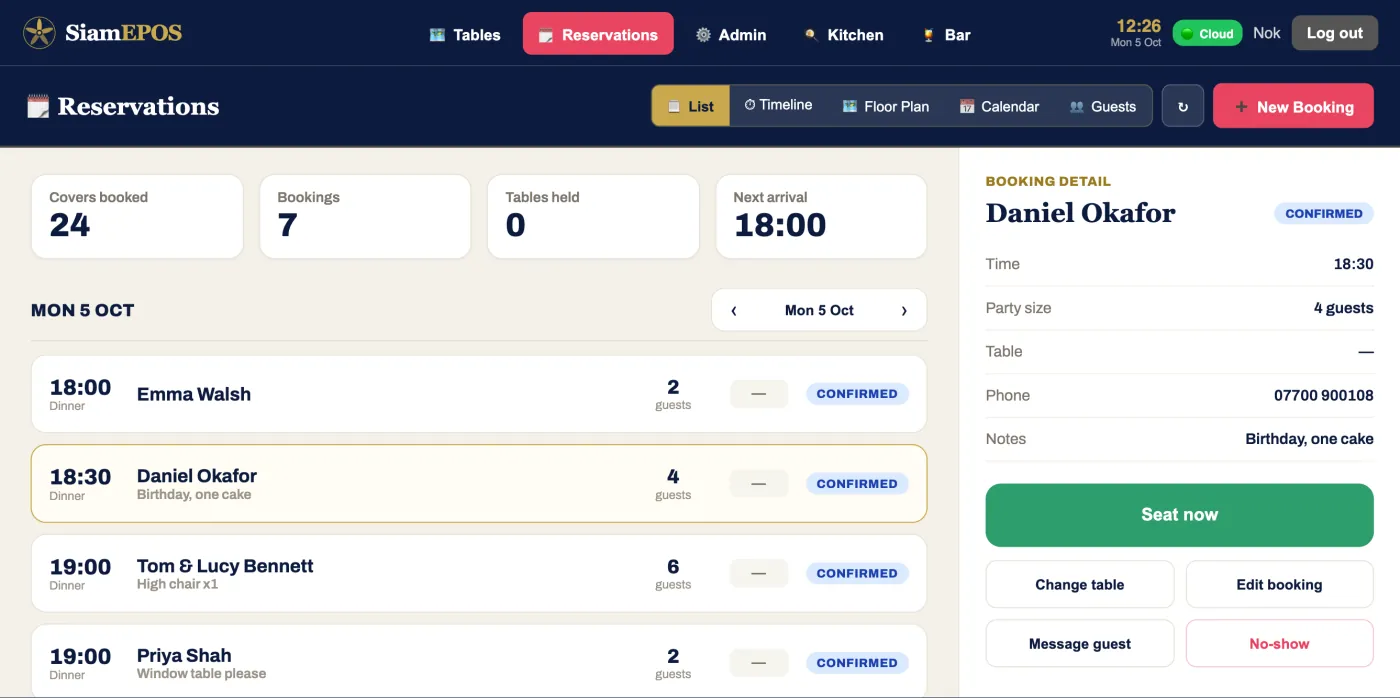Mark booking as No-show
Viewport: 1400px width, 698px height.
(1279, 644)
